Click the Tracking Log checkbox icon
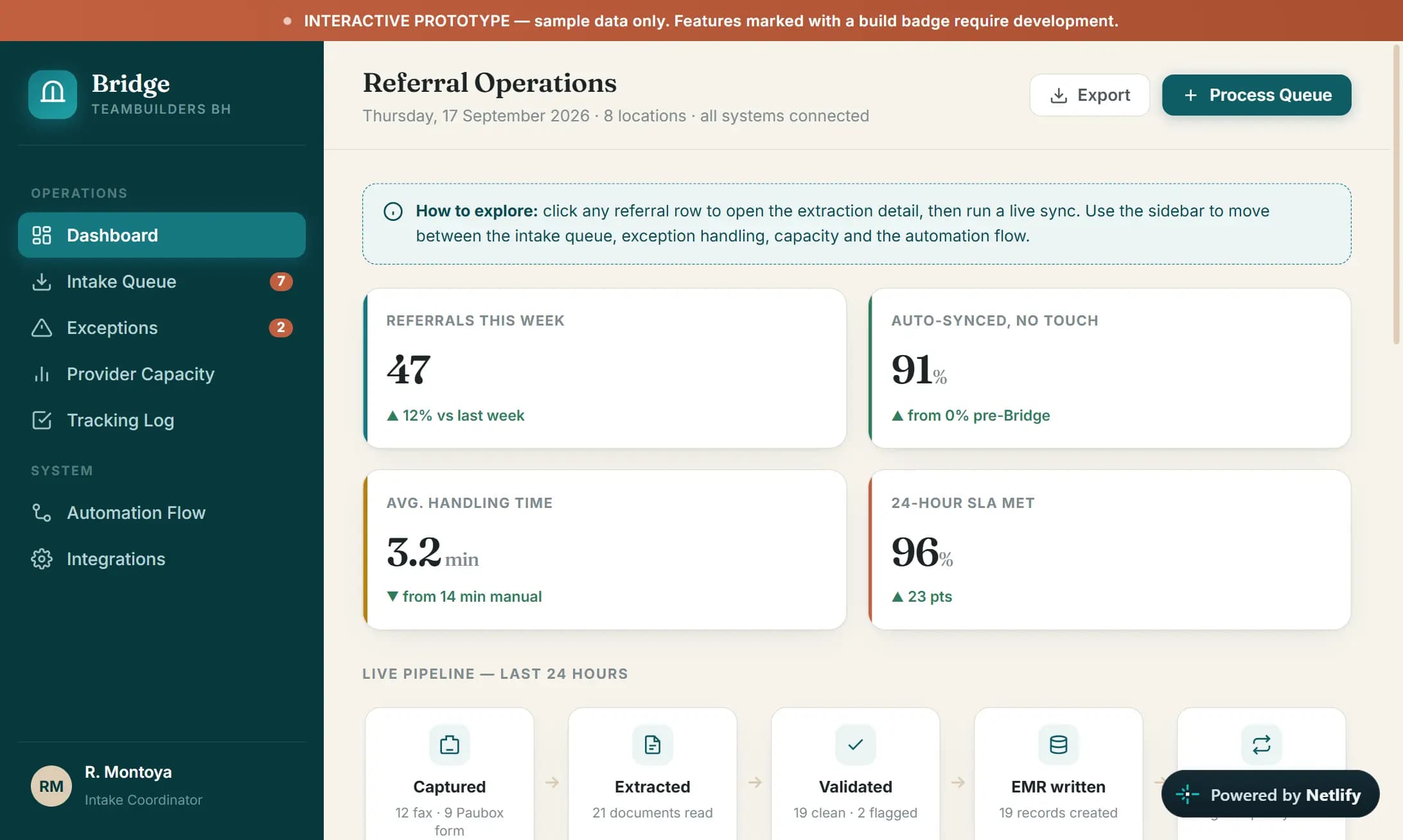Screen dimensions: 1403x840 pyautogui.click(x=42, y=420)
